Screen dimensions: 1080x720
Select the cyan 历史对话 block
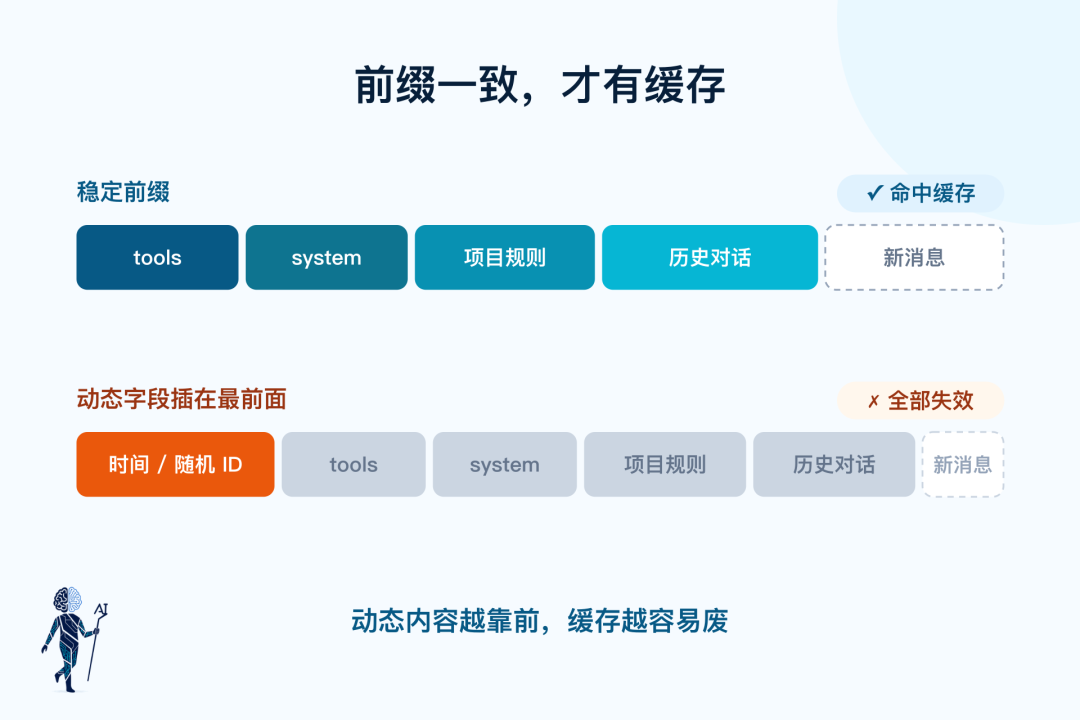click(x=709, y=257)
